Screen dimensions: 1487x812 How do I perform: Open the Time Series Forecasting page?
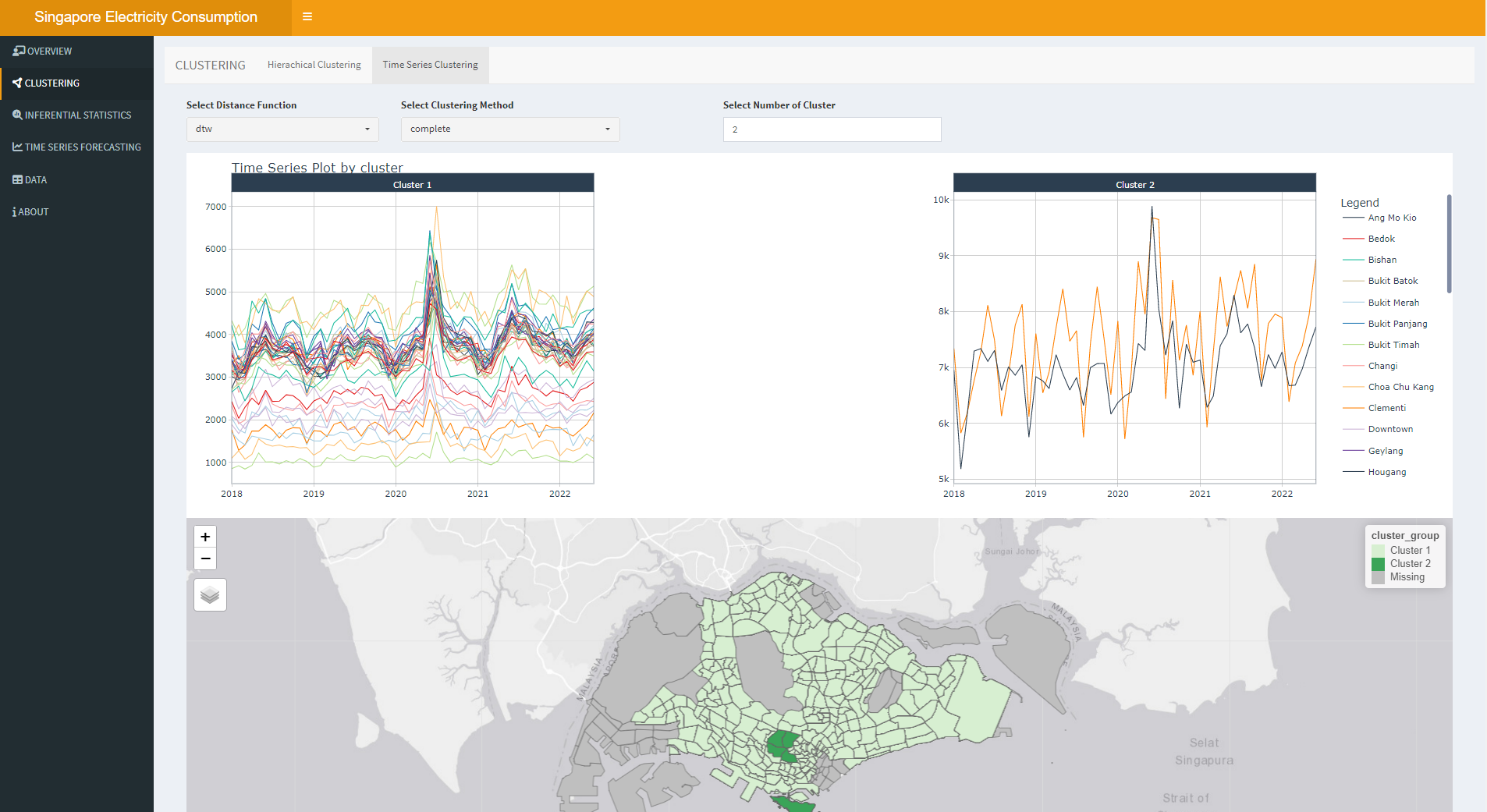(83, 147)
